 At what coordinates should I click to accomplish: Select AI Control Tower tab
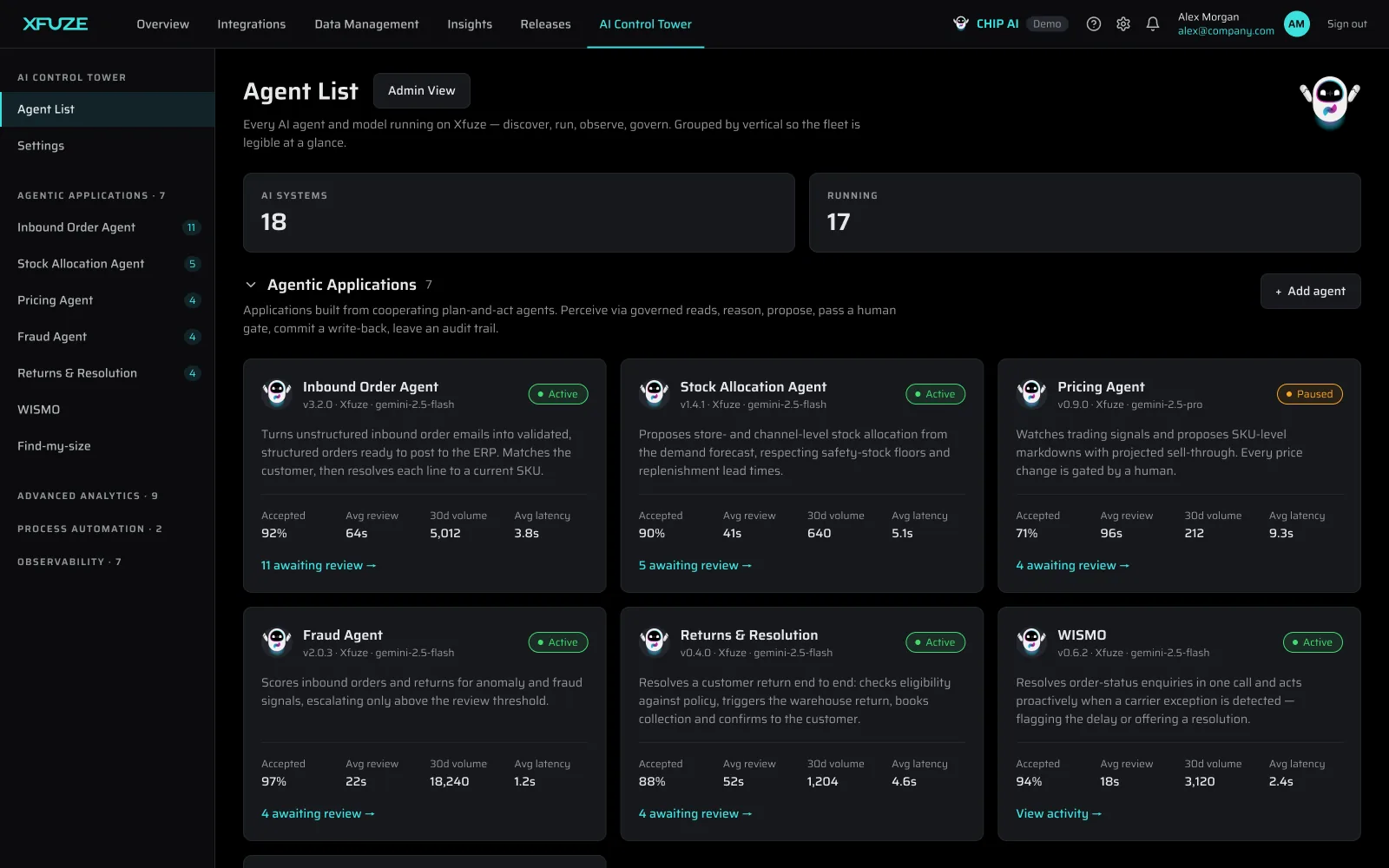click(x=645, y=24)
